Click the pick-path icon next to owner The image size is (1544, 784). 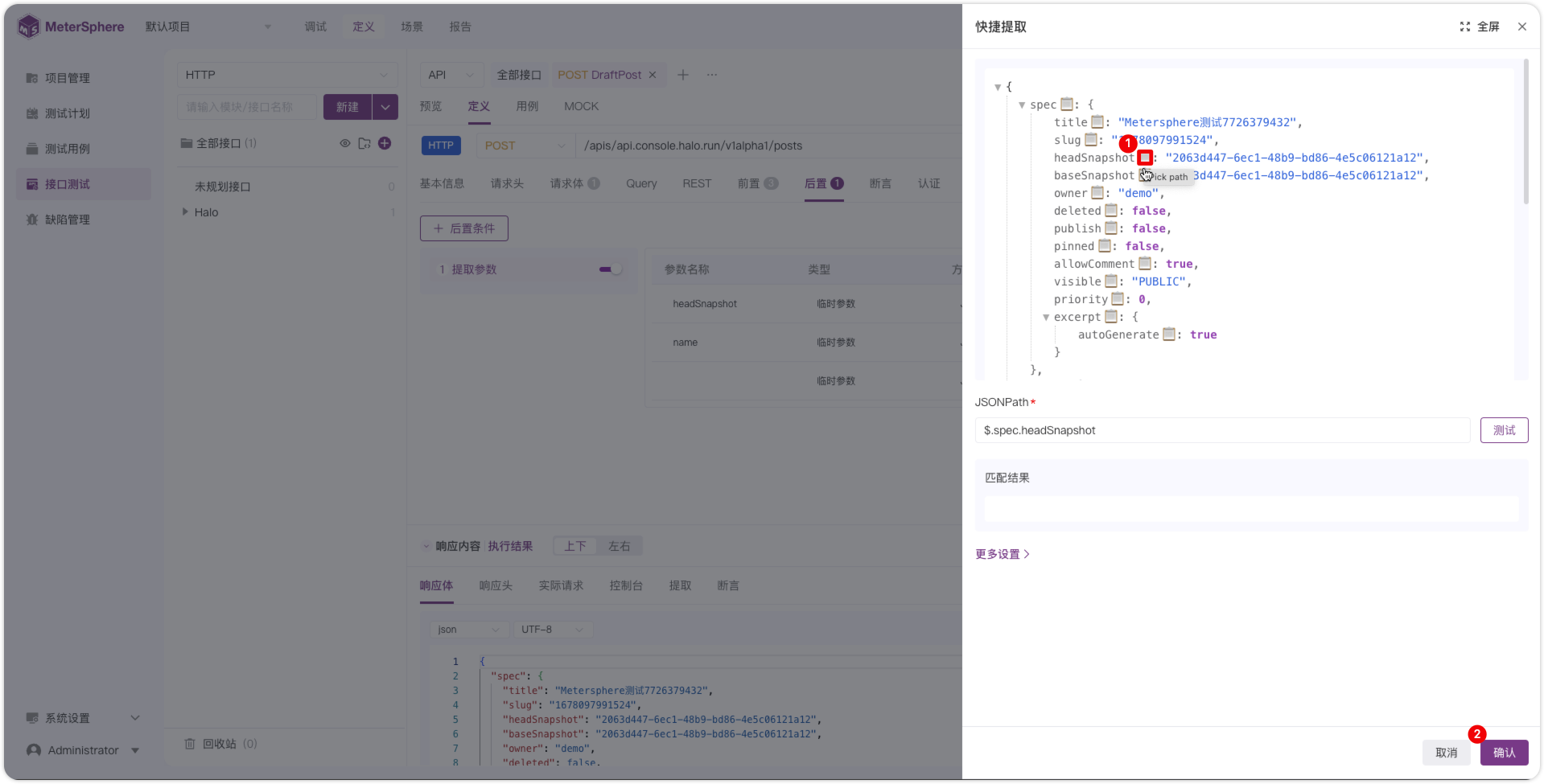(1097, 193)
